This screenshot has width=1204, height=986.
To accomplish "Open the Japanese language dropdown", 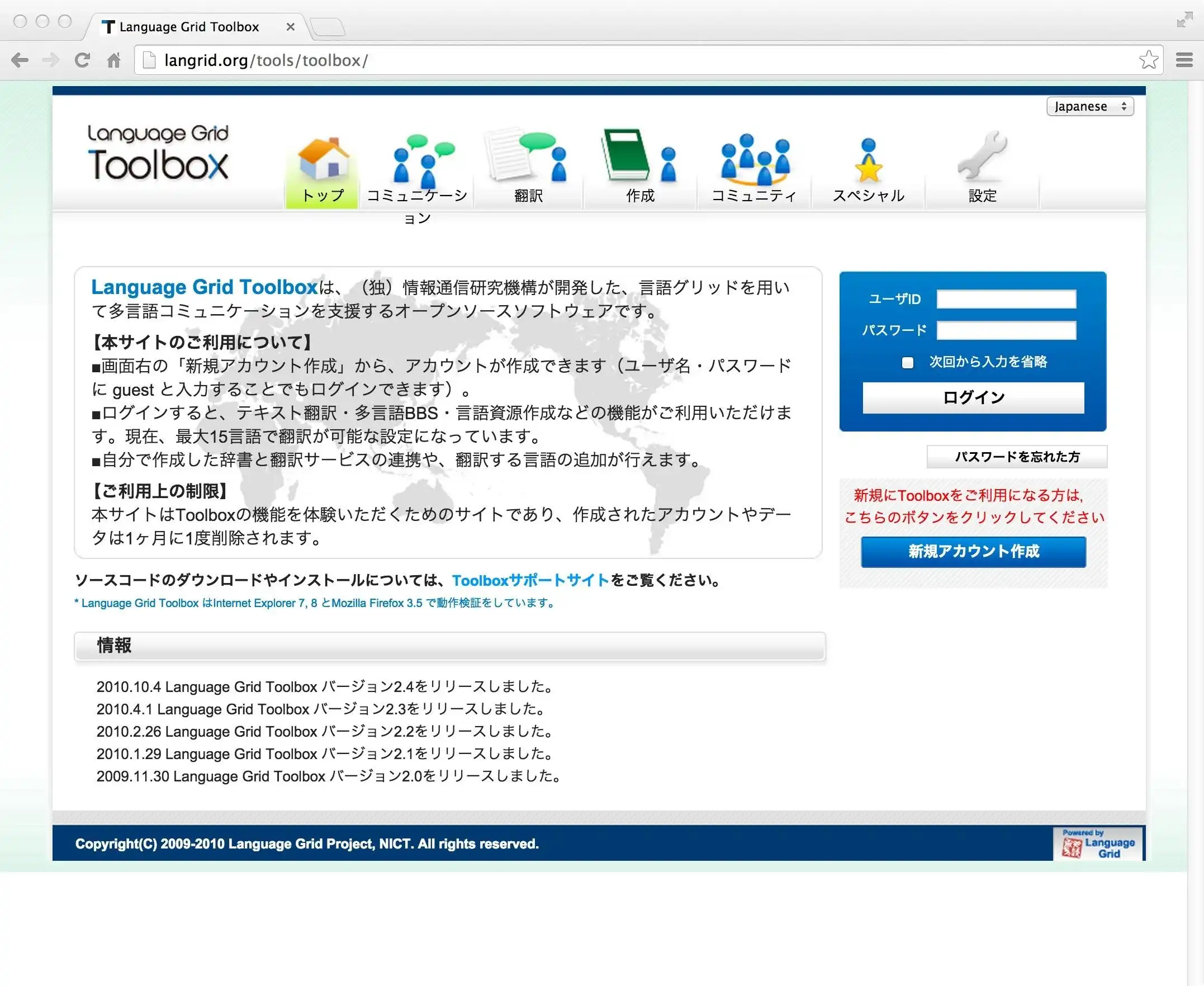I will [1089, 107].
